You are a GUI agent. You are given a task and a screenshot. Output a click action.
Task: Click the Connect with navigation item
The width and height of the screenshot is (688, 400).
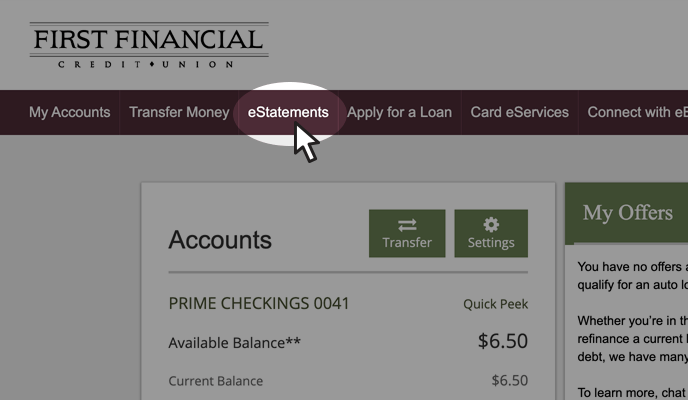click(637, 112)
